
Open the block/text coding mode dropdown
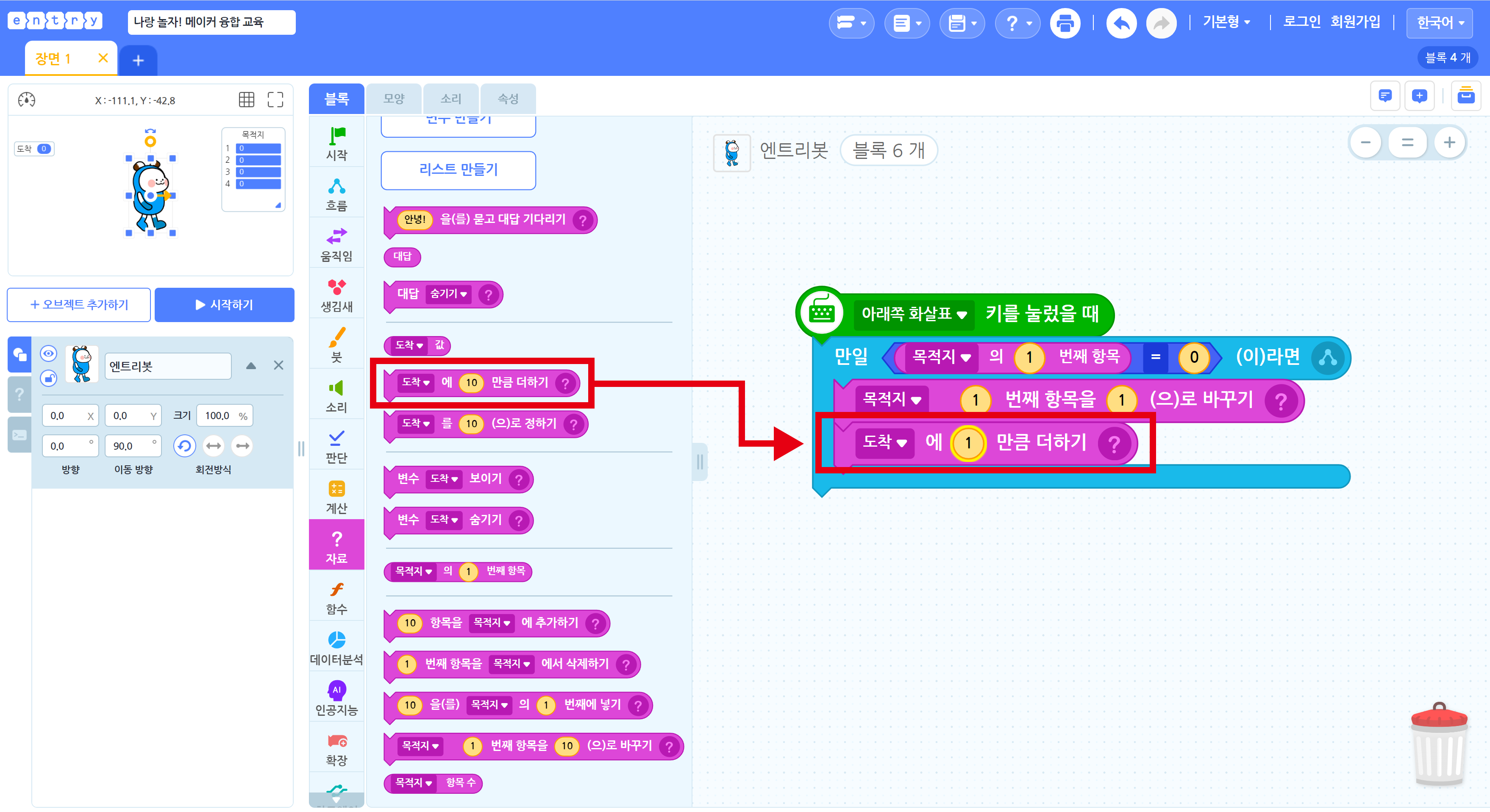click(851, 23)
